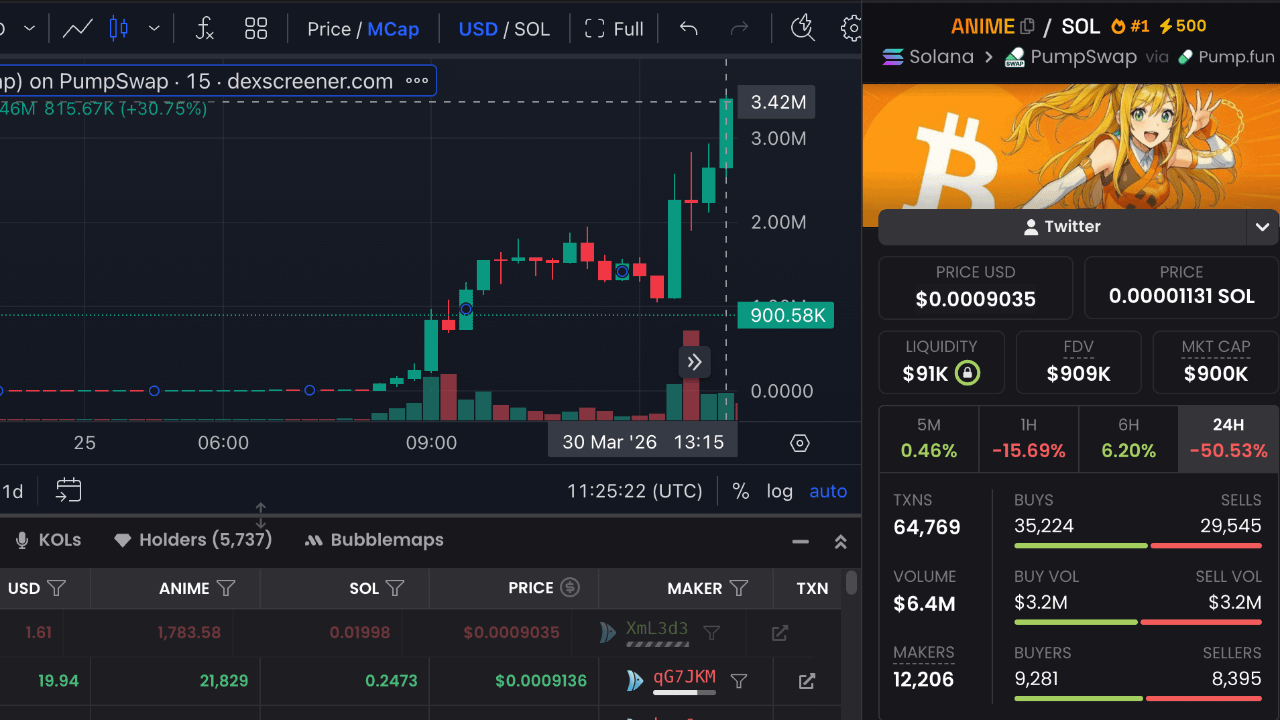Copy the ANIME token address
Viewport: 1280px width, 720px height.
click(x=1027, y=26)
